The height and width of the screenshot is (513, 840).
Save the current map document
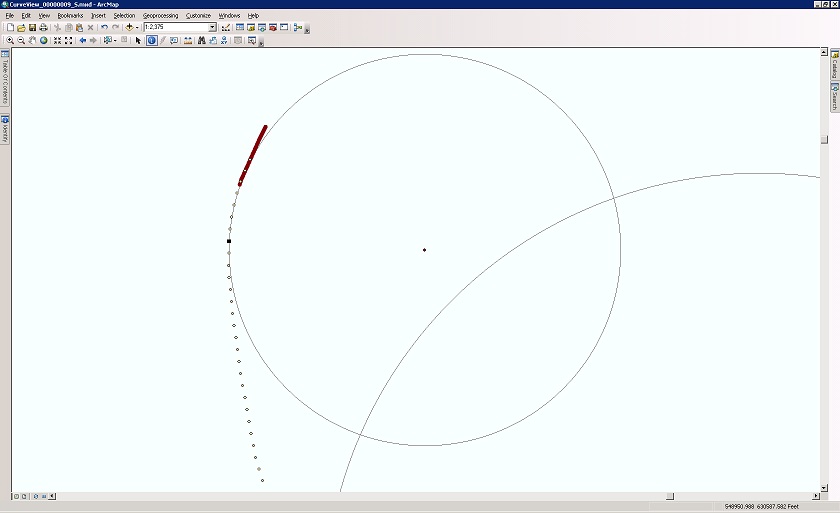click(32, 27)
